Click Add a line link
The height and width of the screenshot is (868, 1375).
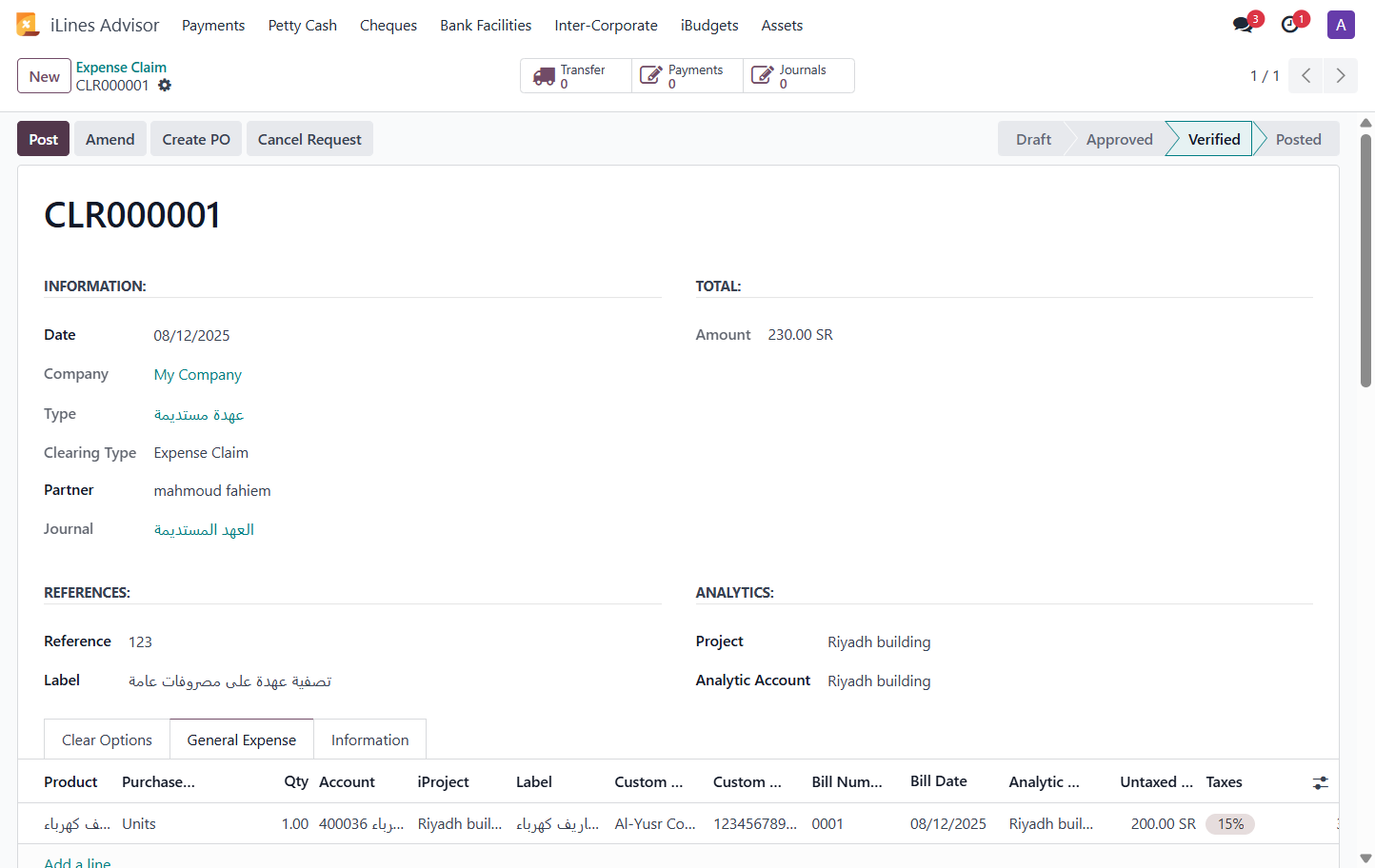[x=77, y=862]
